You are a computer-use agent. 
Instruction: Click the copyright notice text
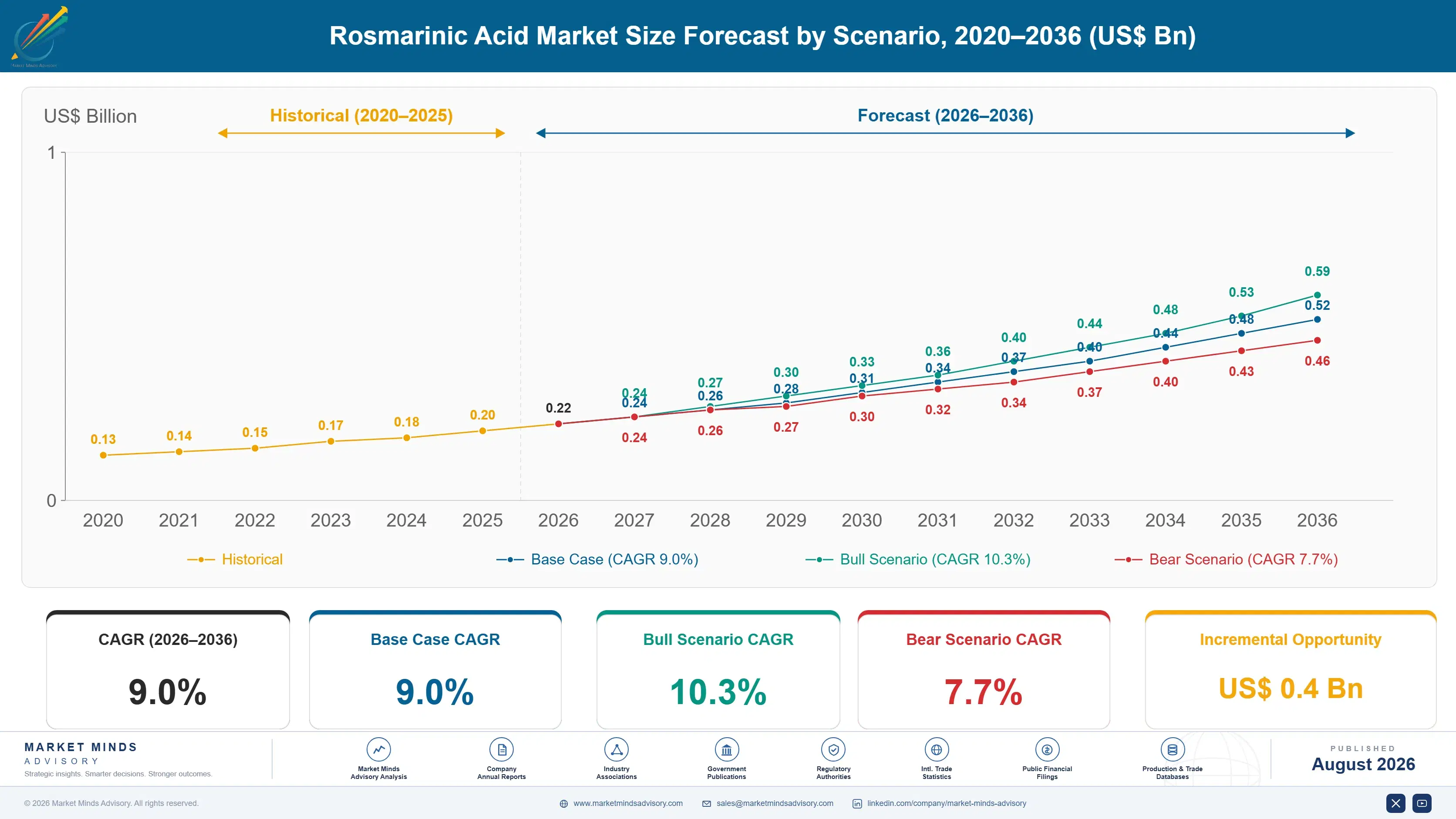(111, 803)
